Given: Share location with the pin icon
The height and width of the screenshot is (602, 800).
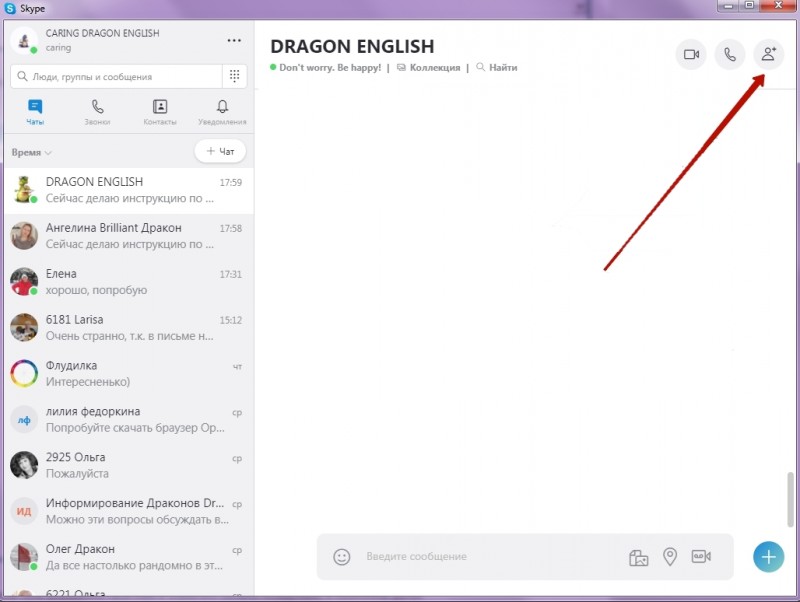Looking at the screenshot, I should 669,557.
